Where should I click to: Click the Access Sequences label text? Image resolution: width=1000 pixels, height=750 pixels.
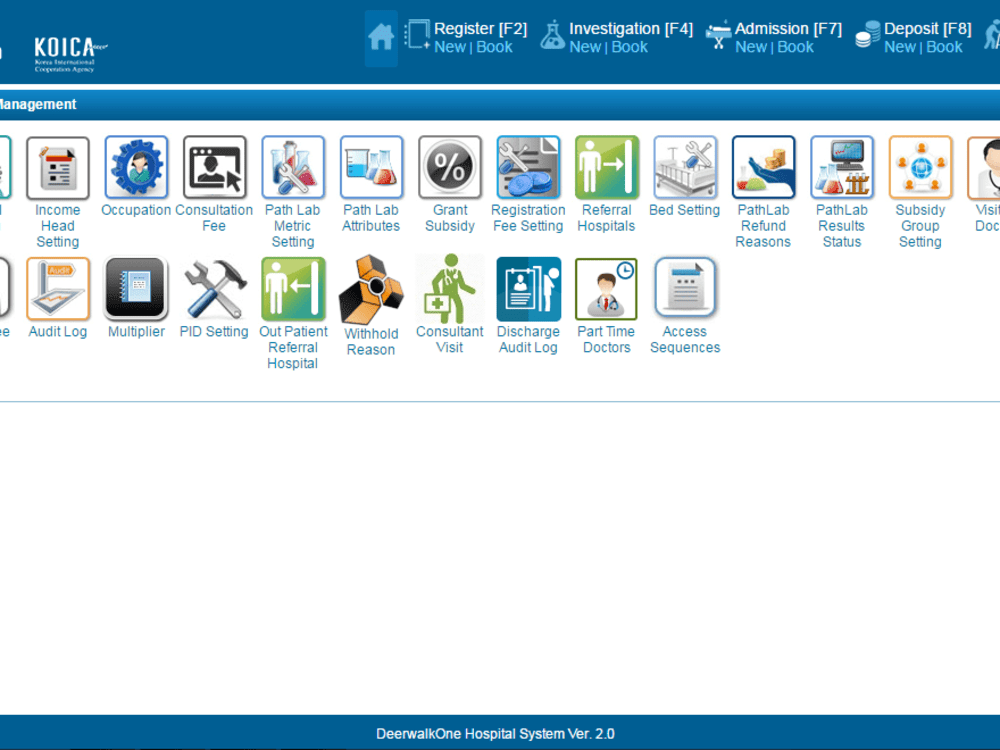click(685, 339)
